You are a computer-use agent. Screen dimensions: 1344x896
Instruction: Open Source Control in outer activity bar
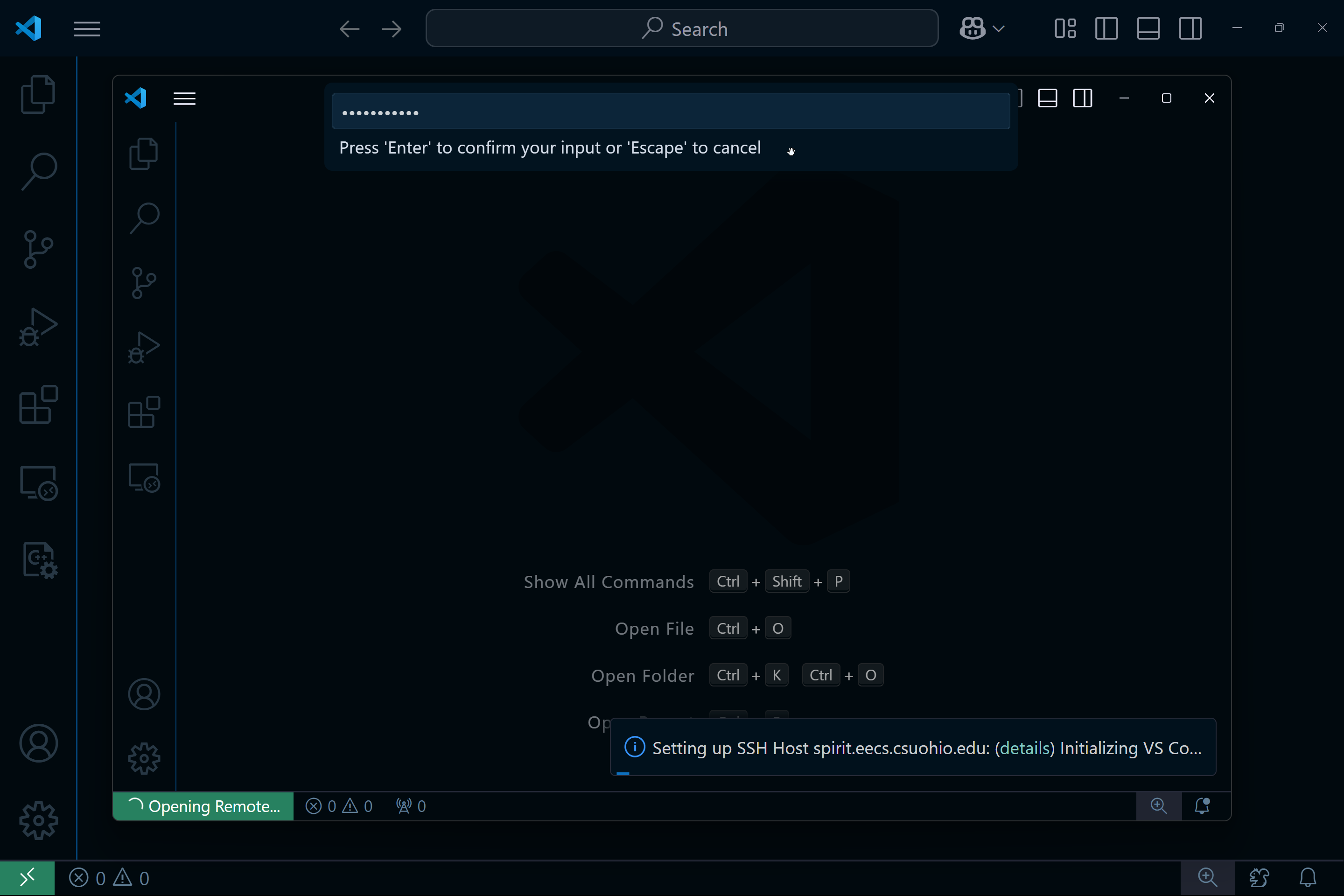(x=38, y=250)
